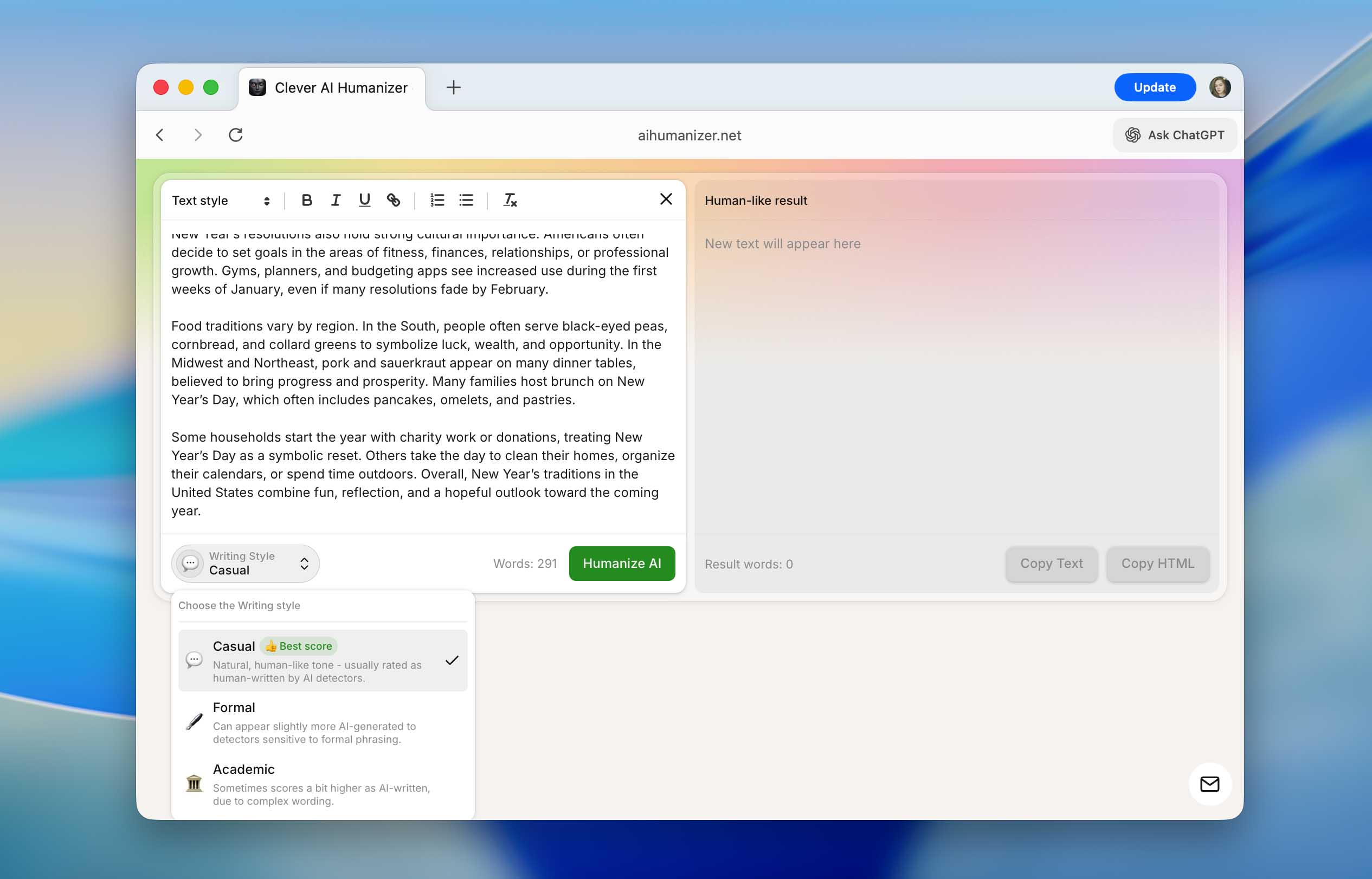This screenshot has width=1372, height=879.
Task: Switch to the Clever AI Humanizer tab
Action: click(332, 87)
